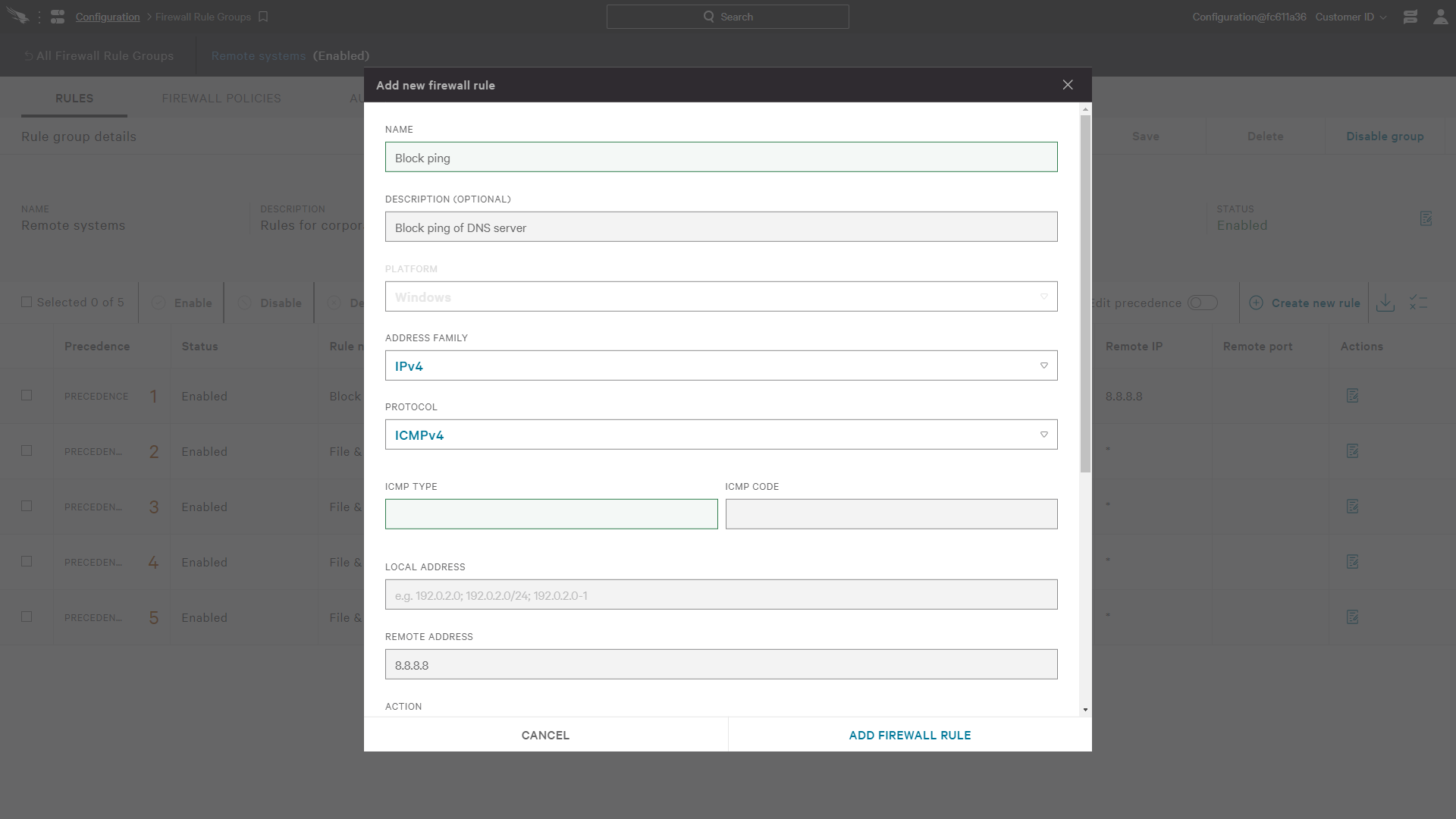Toggle the Selected 0 of 5 checkbox
The height and width of the screenshot is (819, 1456).
click(27, 302)
